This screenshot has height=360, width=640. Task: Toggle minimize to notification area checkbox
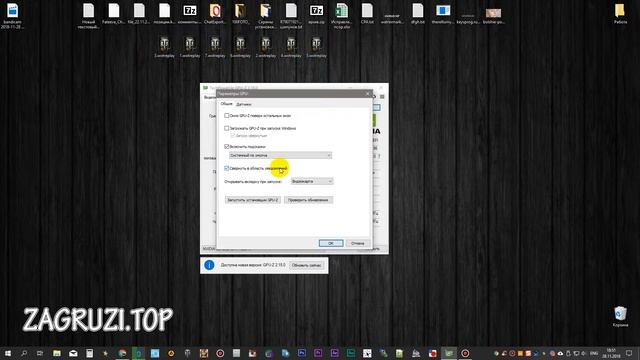pyautogui.click(x=227, y=168)
